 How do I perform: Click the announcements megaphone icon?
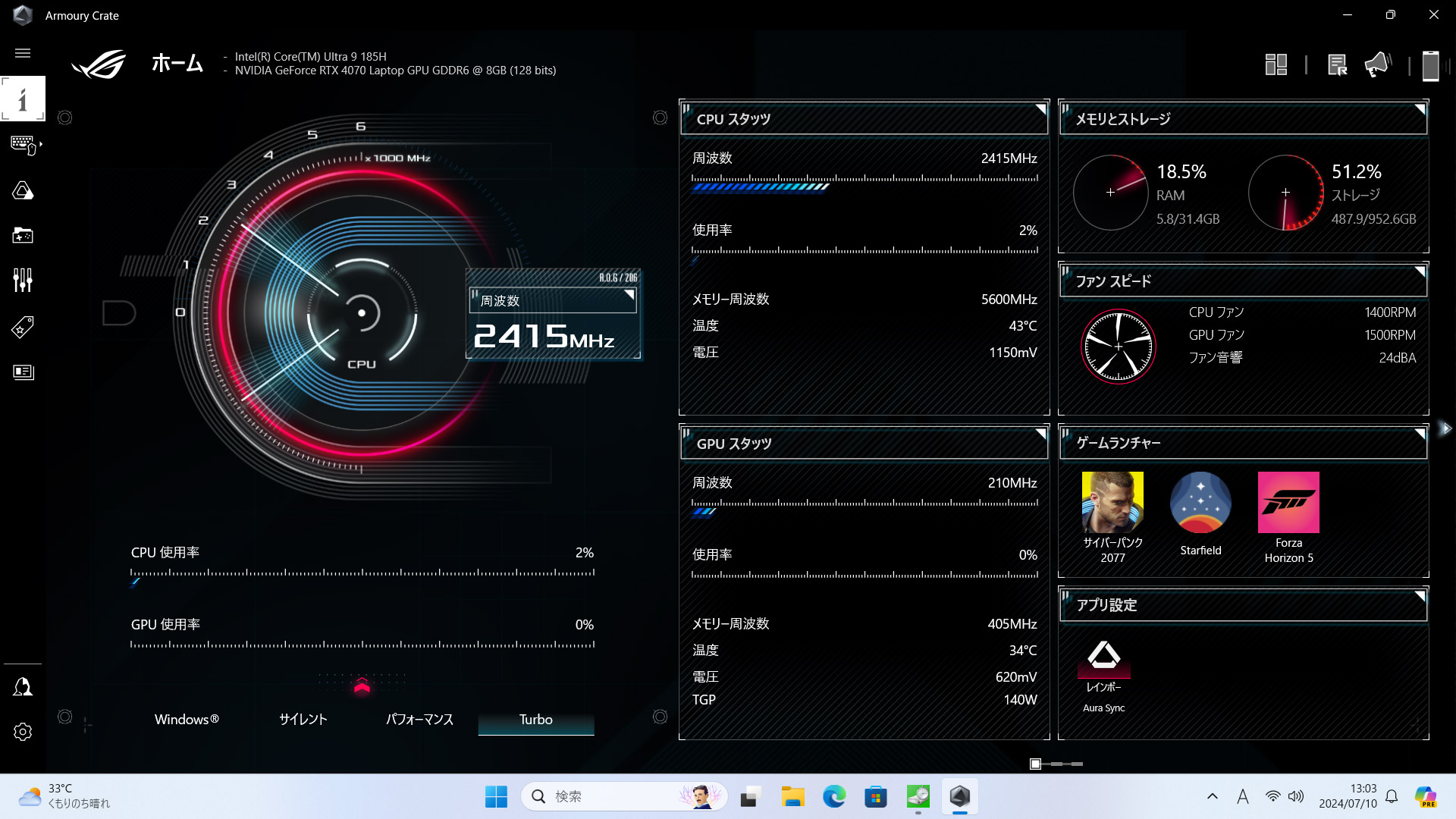1377,65
